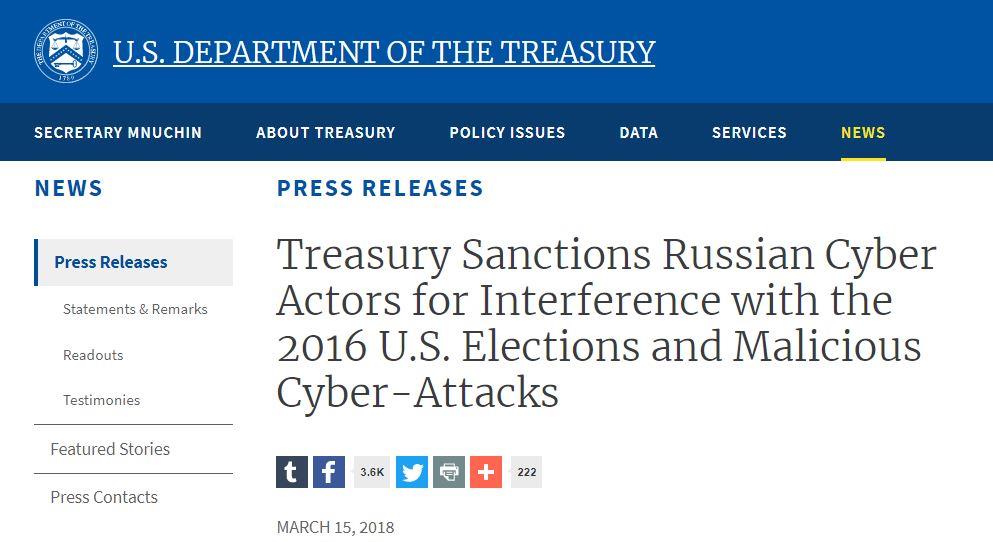Share article on Facebook

click(x=329, y=472)
